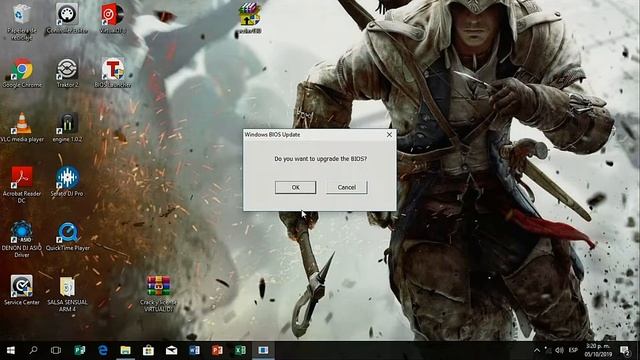Open the Mail app from the taskbar
Viewport: 640px width, 360px height.
click(x=171, y=350)
